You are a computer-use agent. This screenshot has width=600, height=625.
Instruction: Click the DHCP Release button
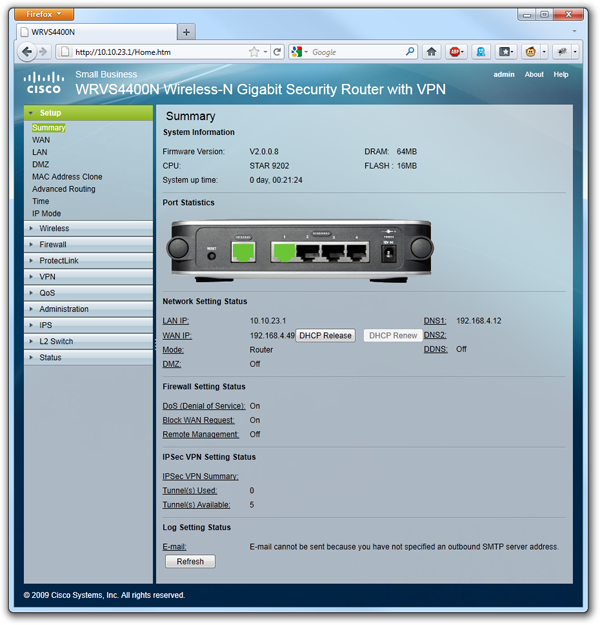[x=325, y=336]
